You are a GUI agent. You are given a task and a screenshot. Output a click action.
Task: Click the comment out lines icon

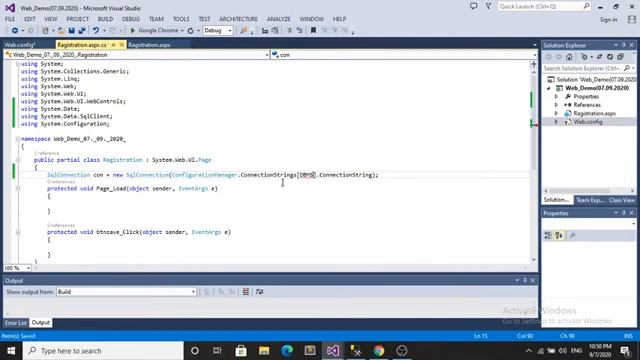[289, 31]
